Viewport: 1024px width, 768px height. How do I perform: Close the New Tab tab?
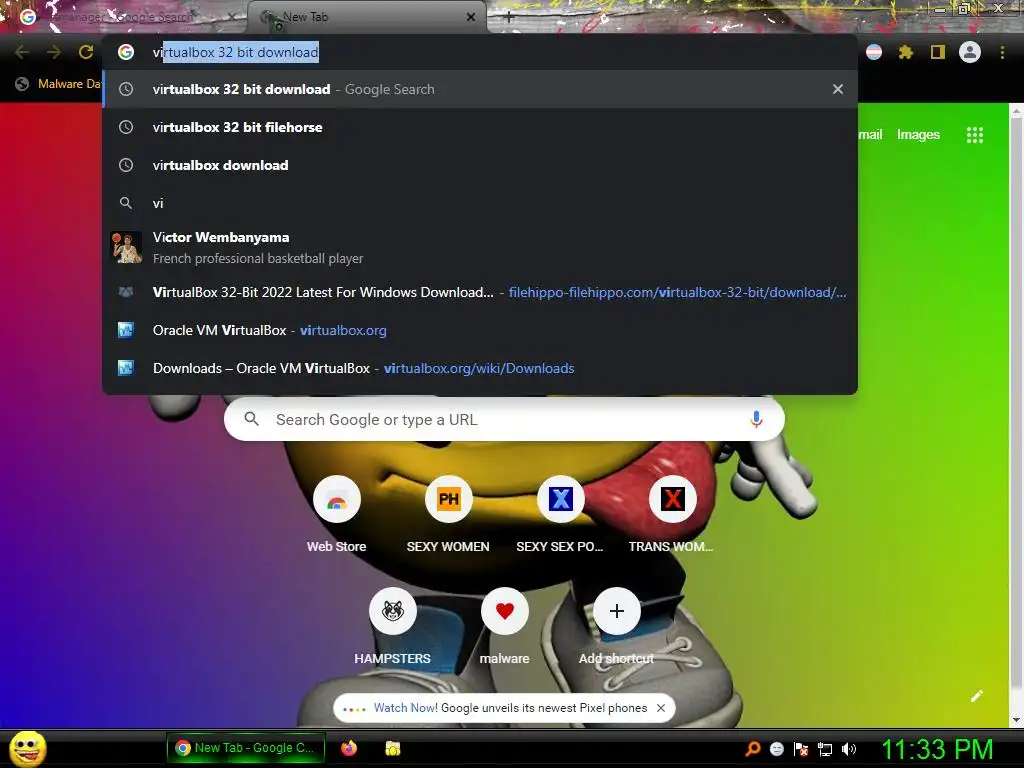click(471, 17)
